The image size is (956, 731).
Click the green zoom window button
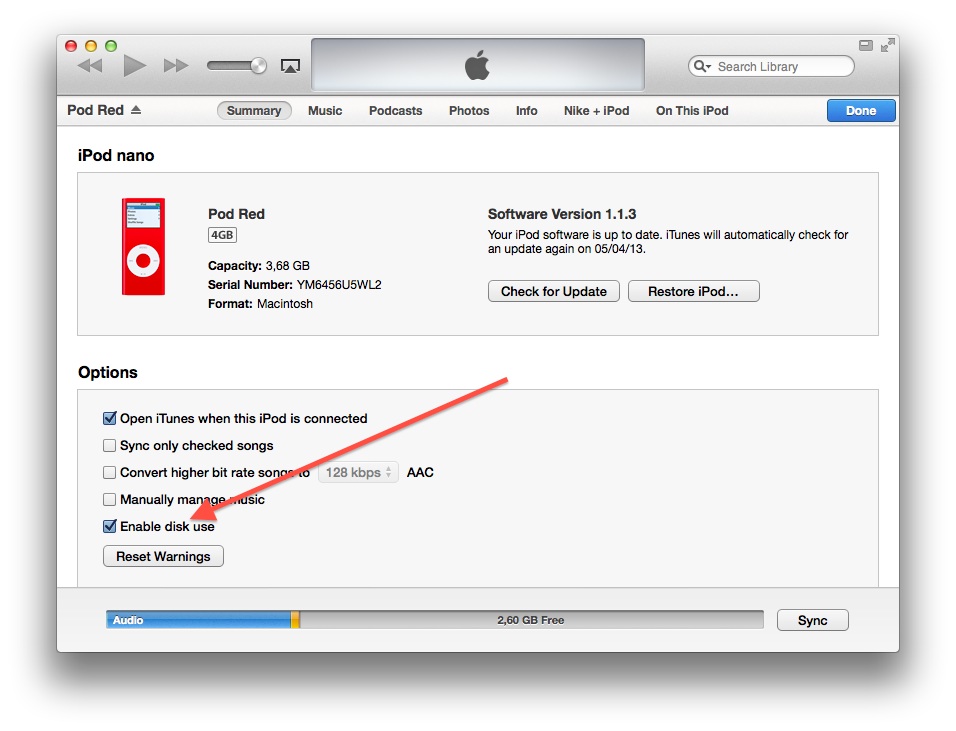coord(111,46)
